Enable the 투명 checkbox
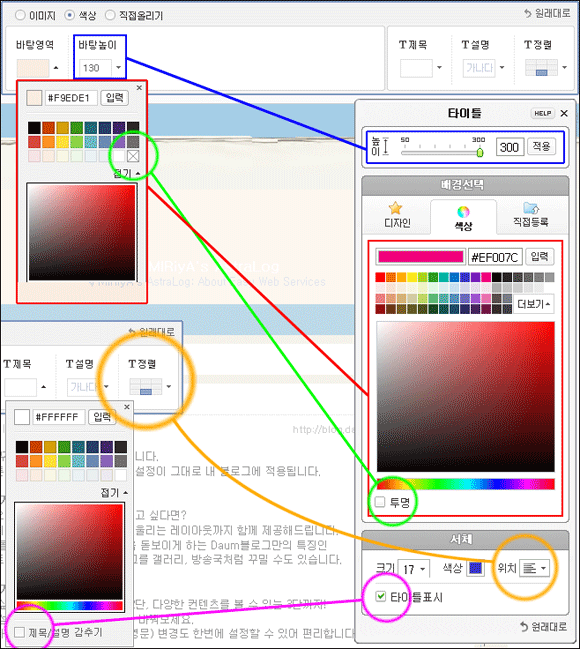The width and height of the screenshot is (580, 649). pyautogui.click(x=380, y=502)
